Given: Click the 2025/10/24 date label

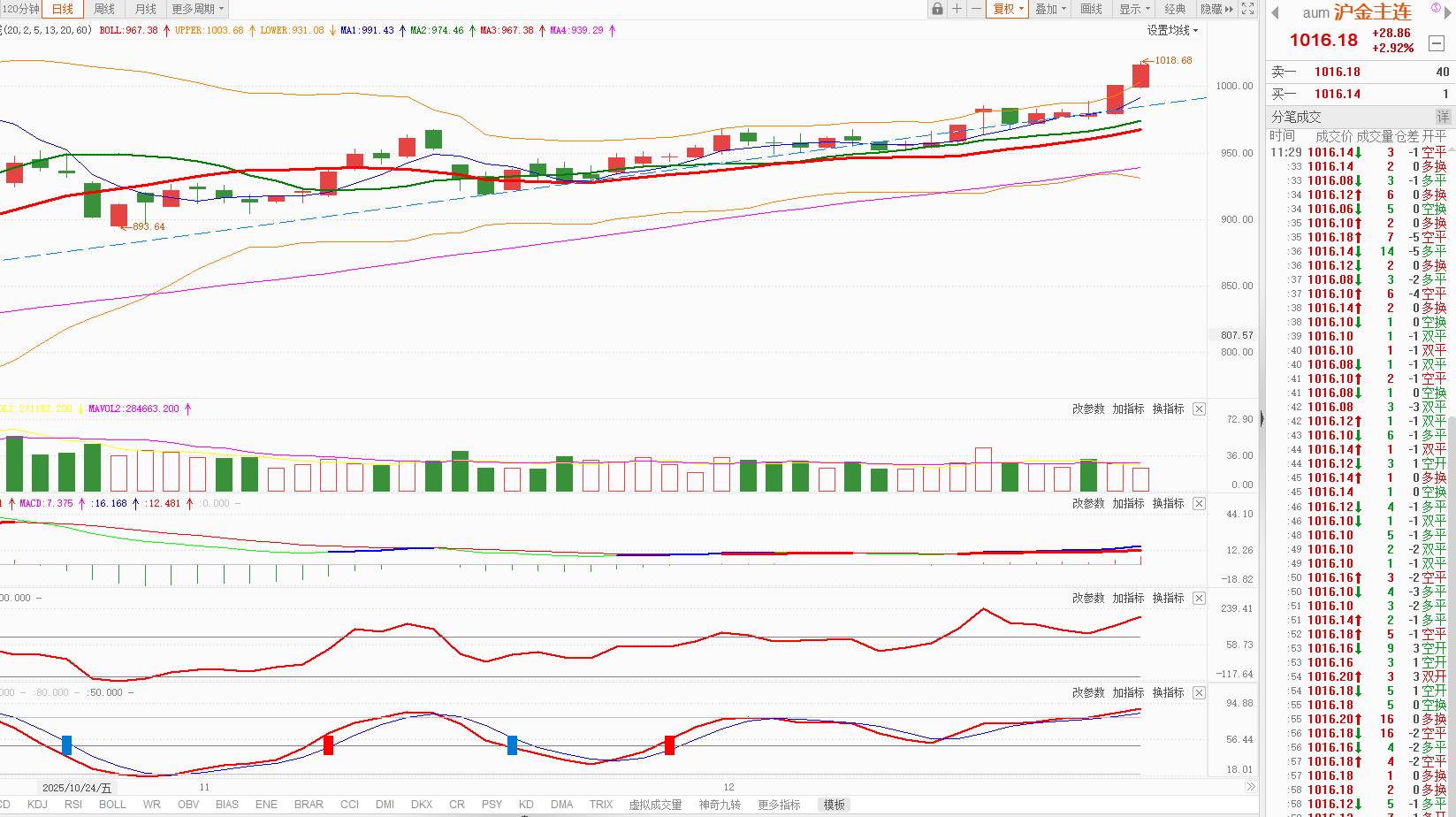Looking at the screenshot, I should (x=77, y=788).
